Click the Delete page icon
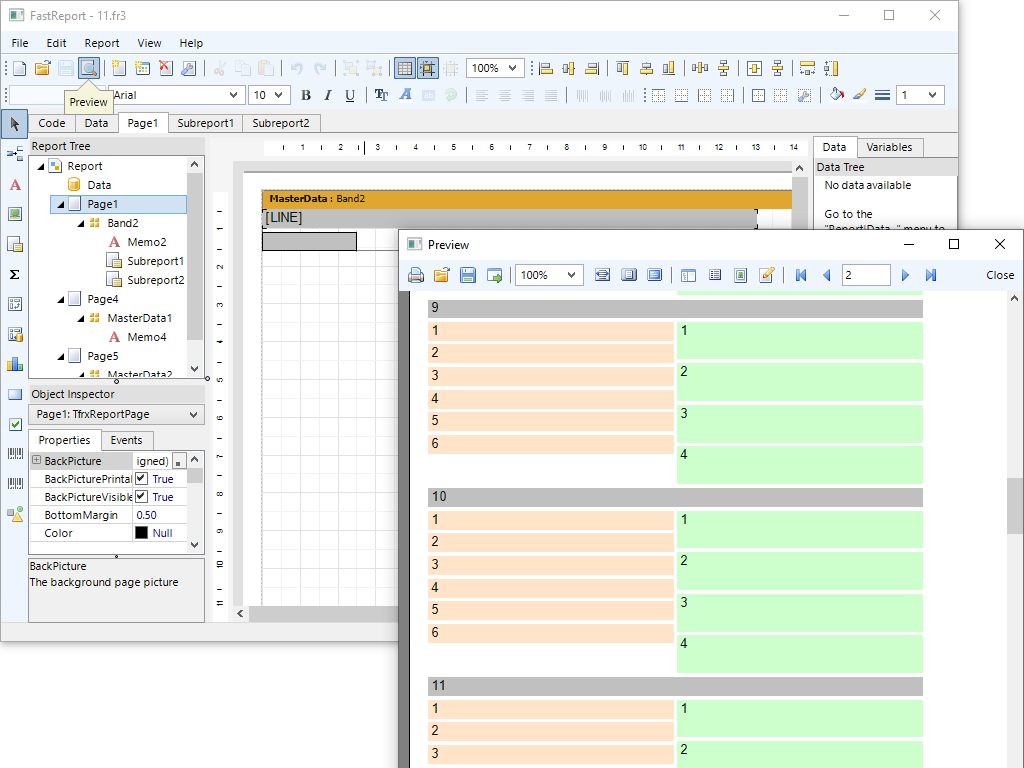This screenshot has width=1024, height=768. point(166,68)
